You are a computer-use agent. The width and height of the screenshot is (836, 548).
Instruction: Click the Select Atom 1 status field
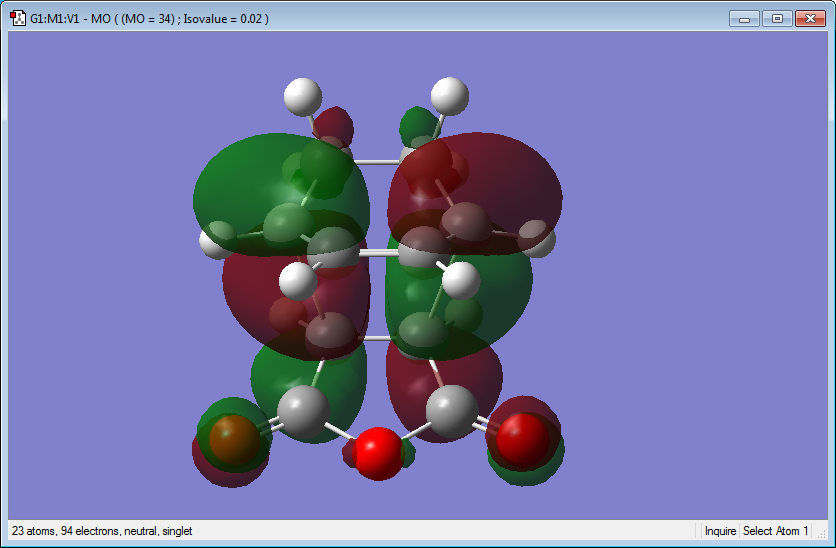pyautogui.click(x=775, y=531)
